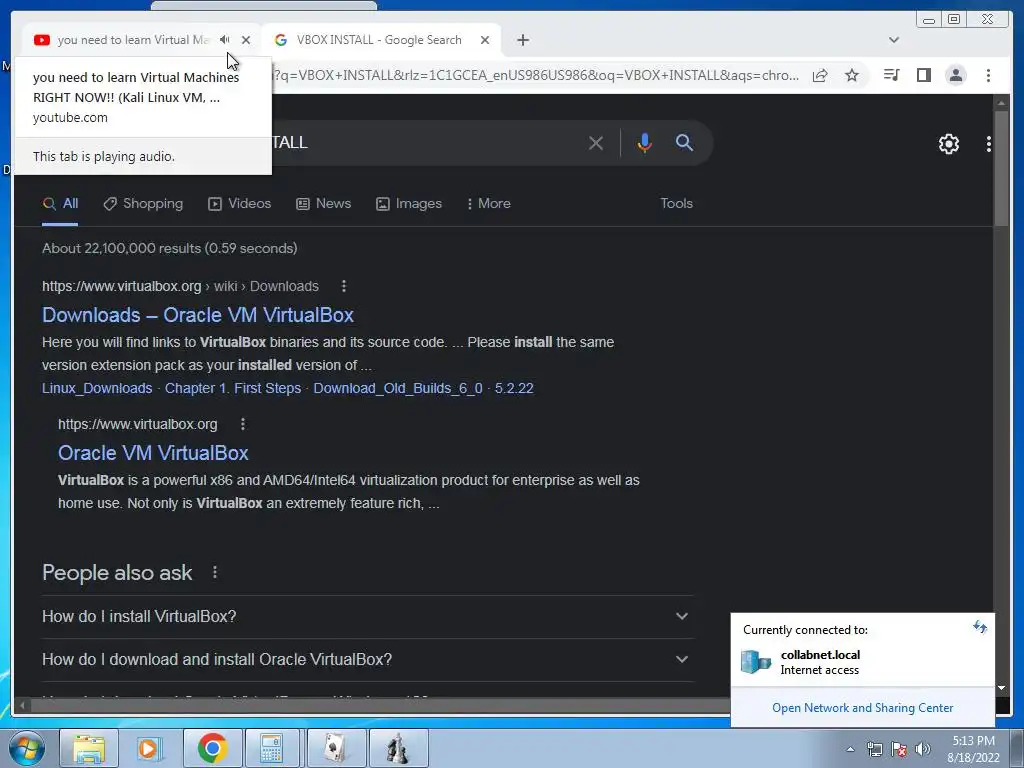This screenshot has height=768, width=1024.
Task: Switch to Videos results
Action: (x=239, y=203)
